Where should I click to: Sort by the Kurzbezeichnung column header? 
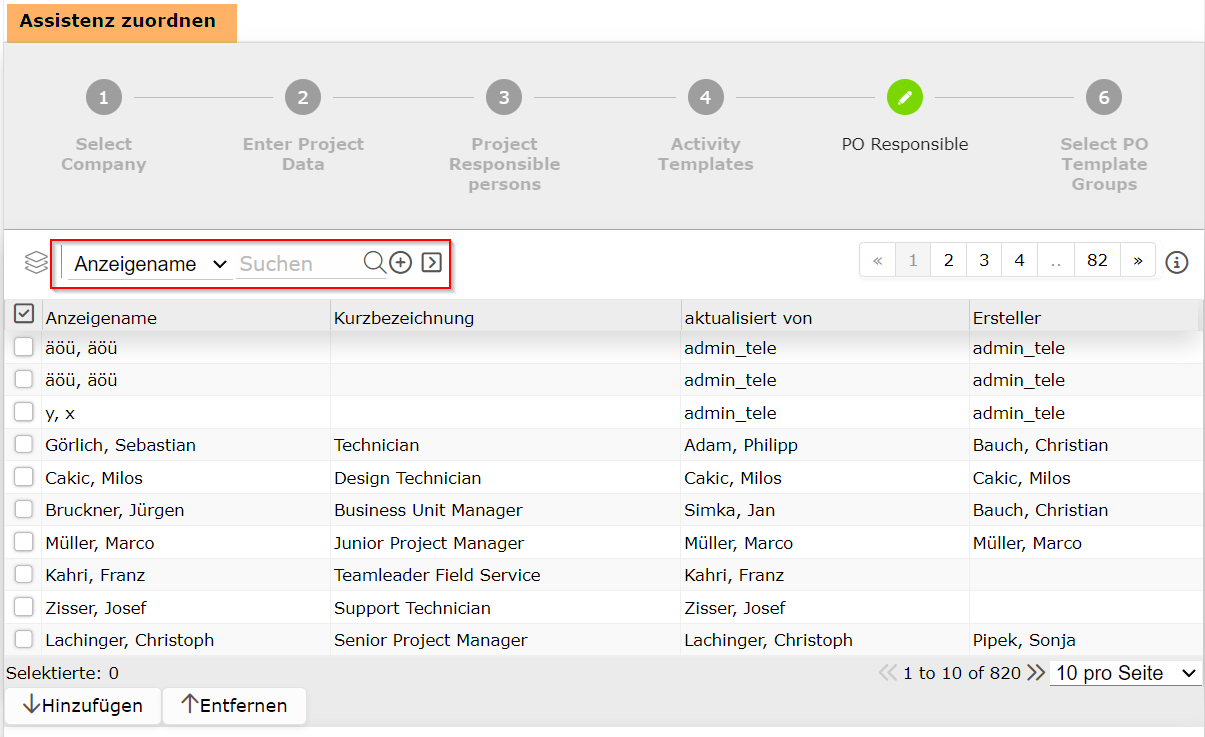[x=404, y=318]
